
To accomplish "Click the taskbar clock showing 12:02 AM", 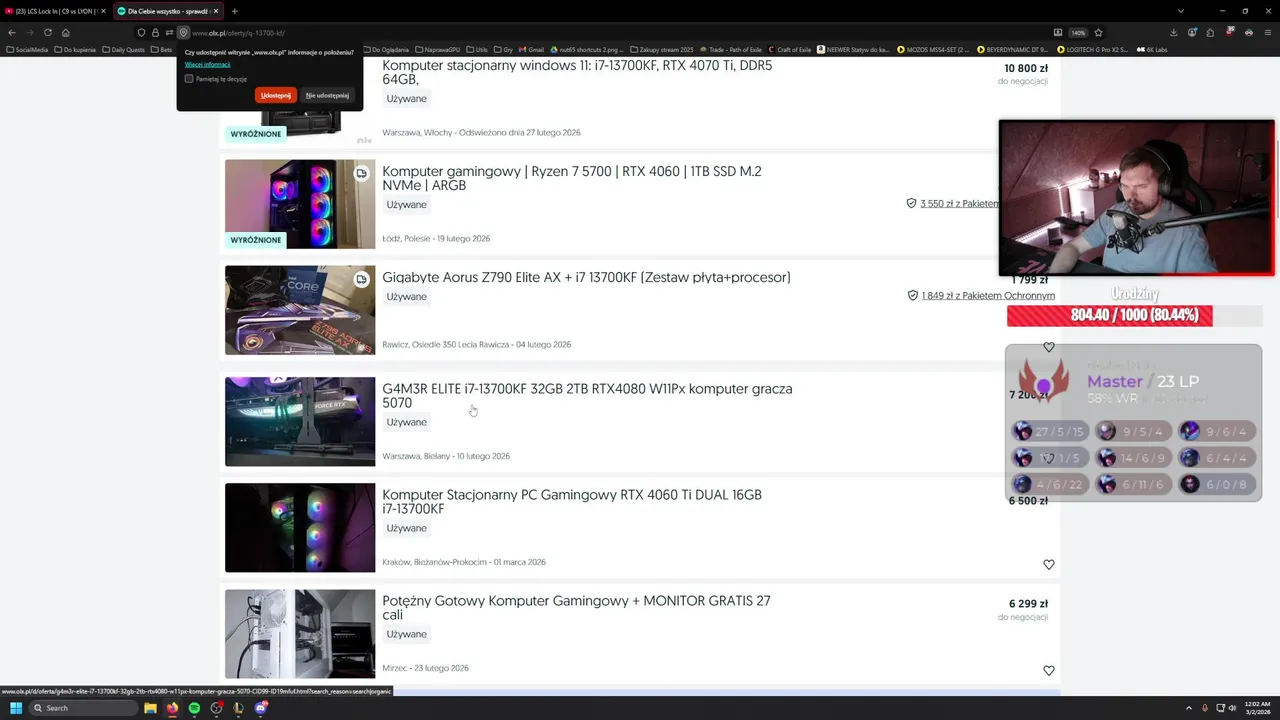I will coord(1257,708).
